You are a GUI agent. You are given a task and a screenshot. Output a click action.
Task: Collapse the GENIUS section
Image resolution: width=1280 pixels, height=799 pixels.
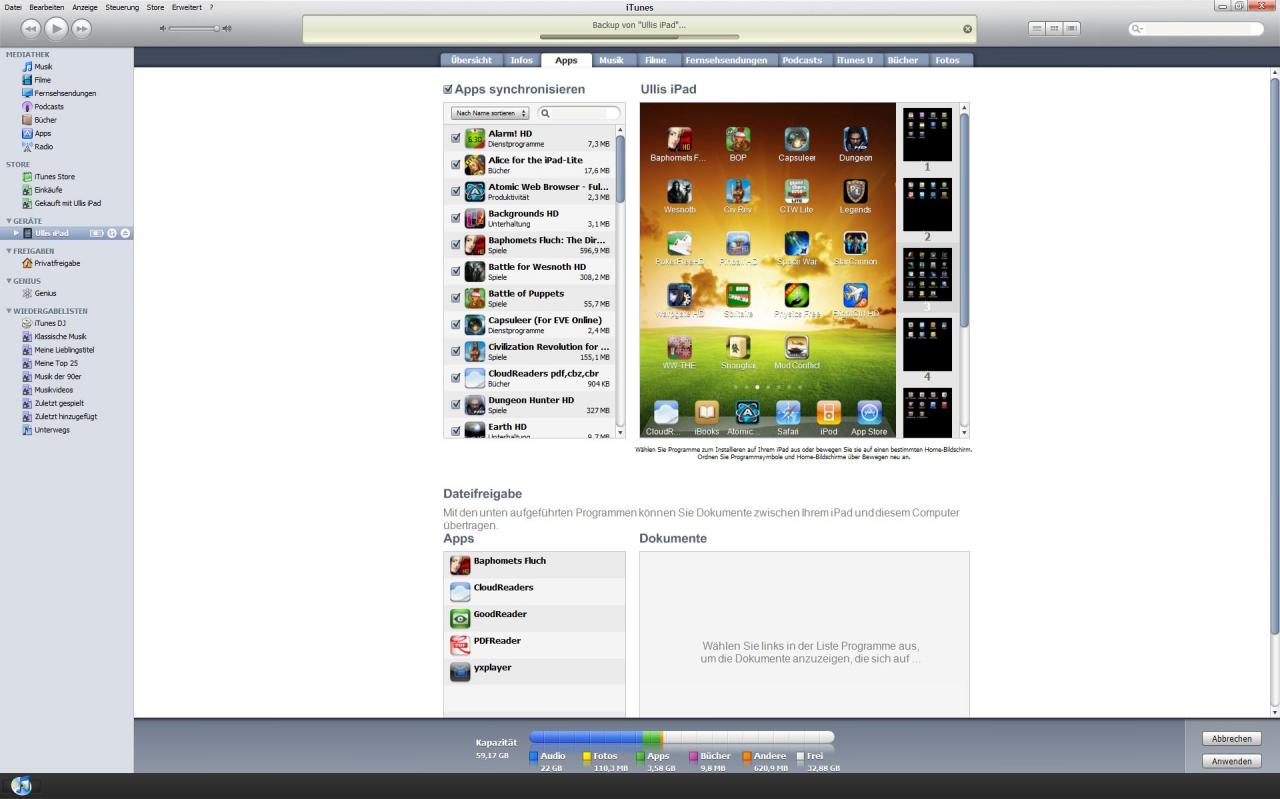9,281
